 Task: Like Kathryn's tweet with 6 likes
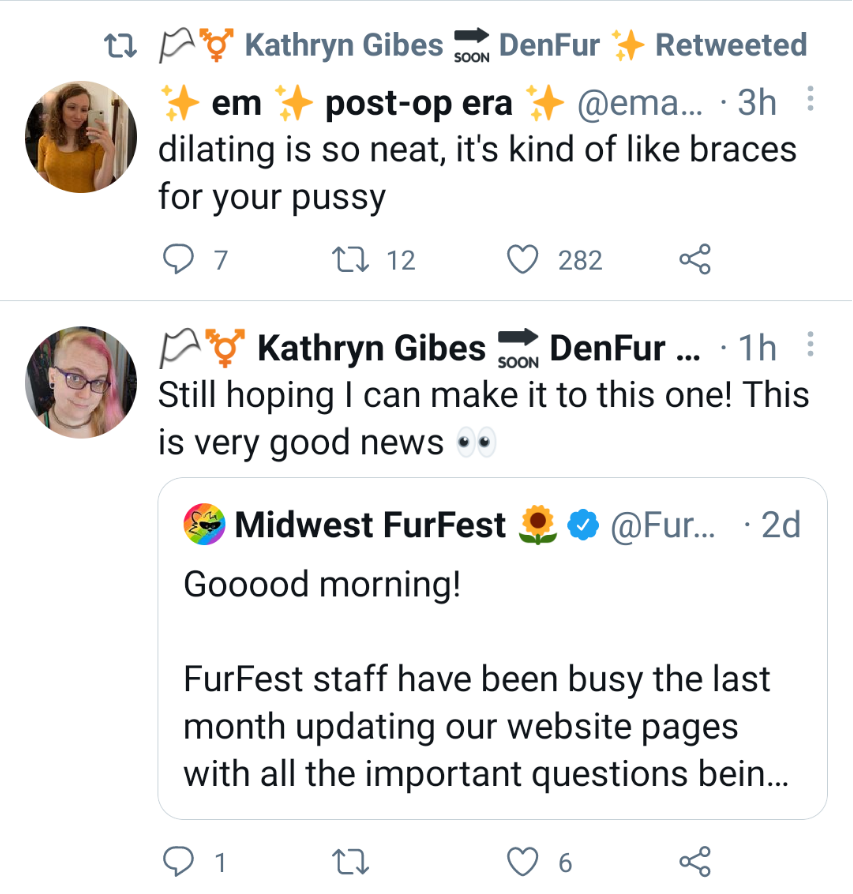coord(522,862)
